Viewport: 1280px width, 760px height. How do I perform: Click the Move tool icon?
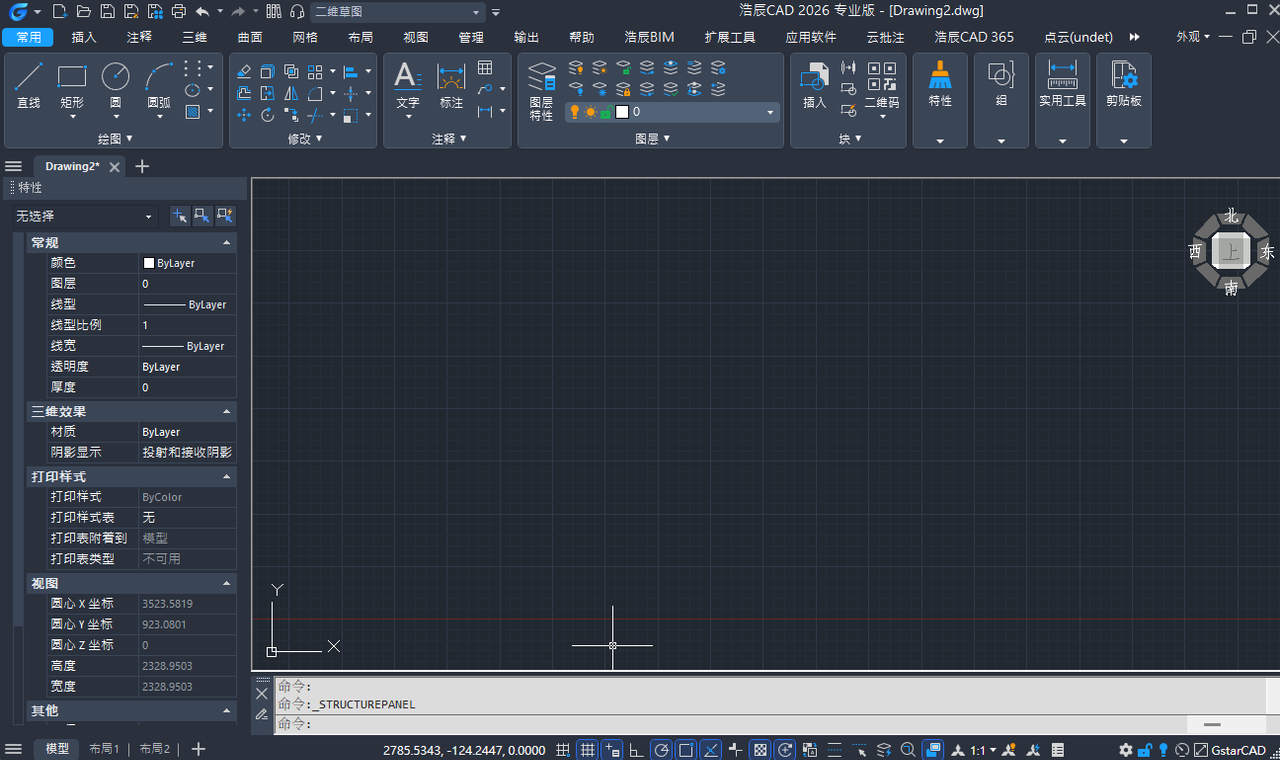(x=244, y=115)
